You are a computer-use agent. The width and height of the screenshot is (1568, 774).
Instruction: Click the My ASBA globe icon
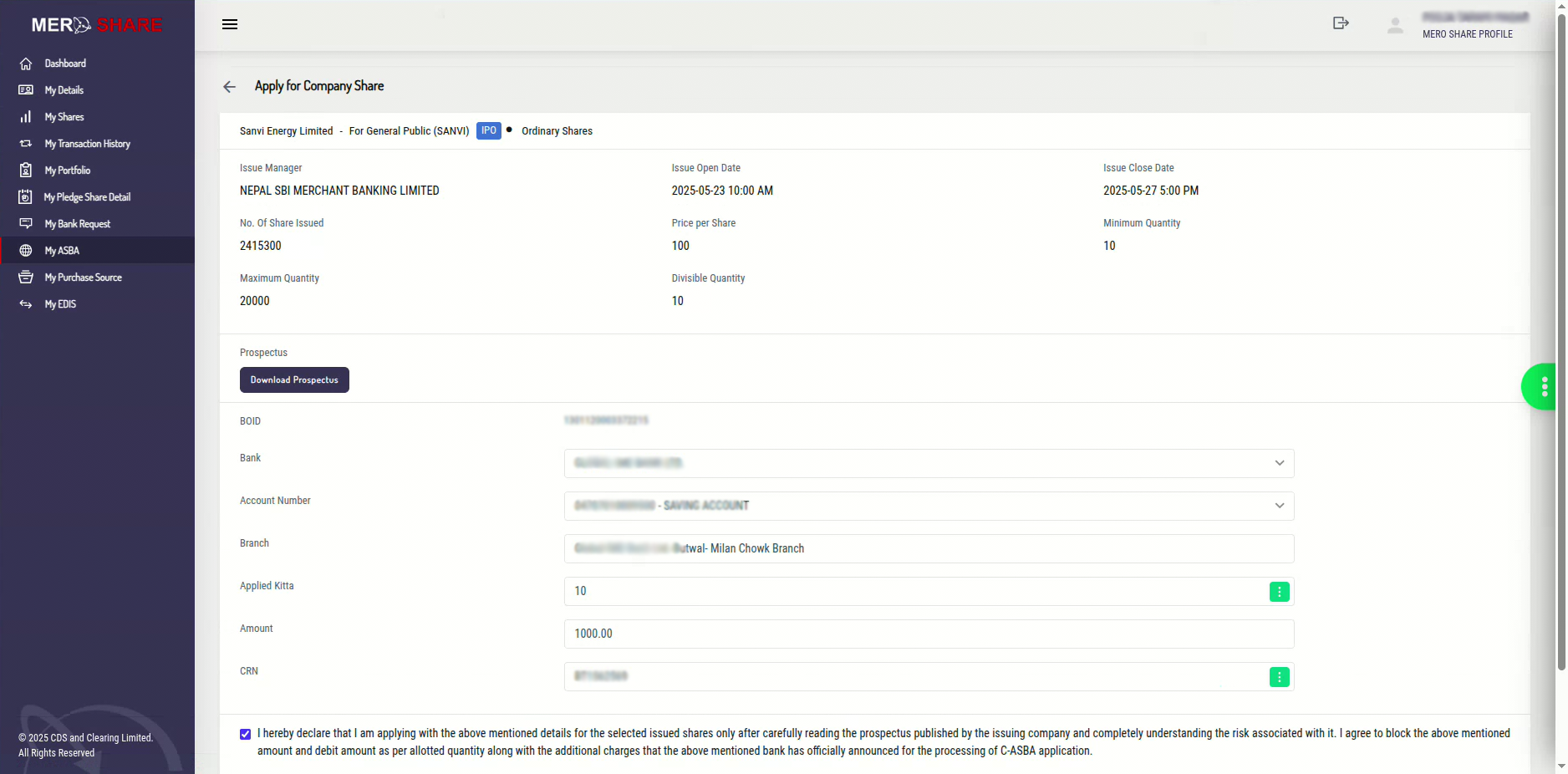click(x=26, y=251)
